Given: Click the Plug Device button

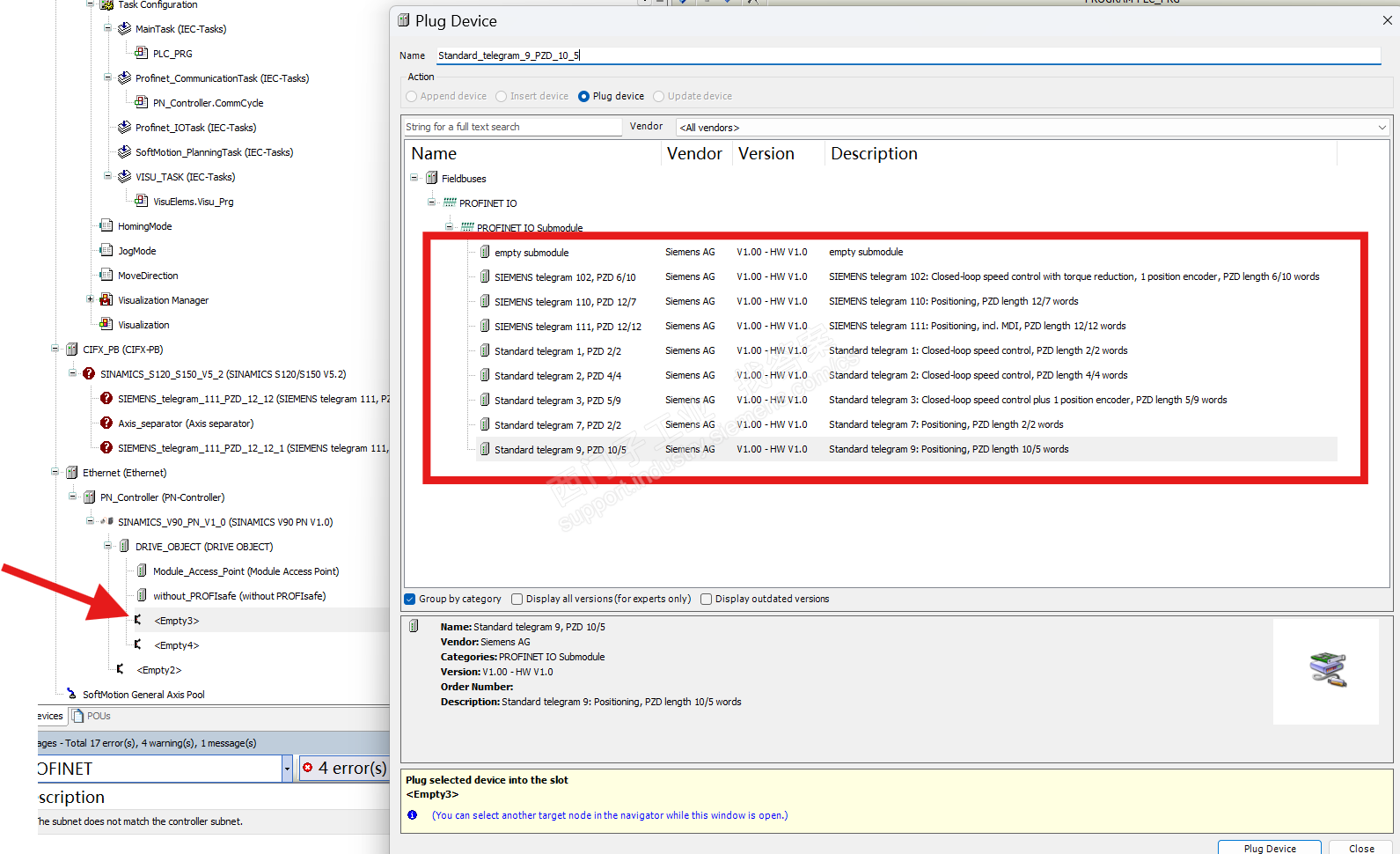Looking at the screenshot, I should 1270,848.
